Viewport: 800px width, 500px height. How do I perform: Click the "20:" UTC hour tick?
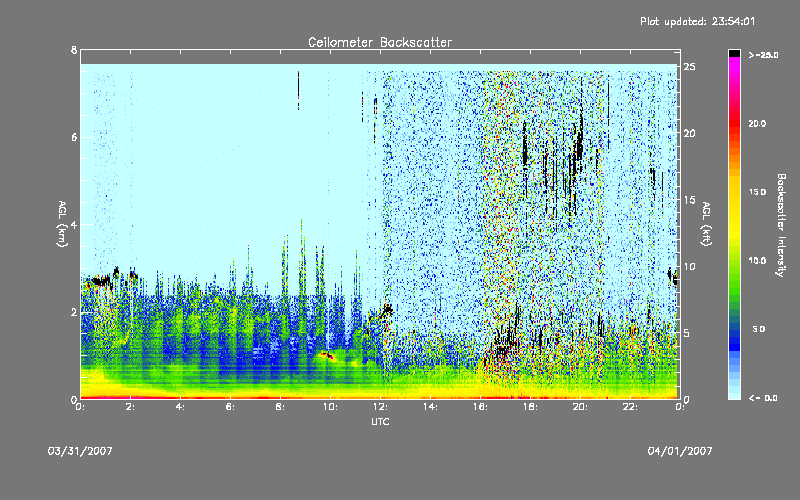tap(580, 407)
